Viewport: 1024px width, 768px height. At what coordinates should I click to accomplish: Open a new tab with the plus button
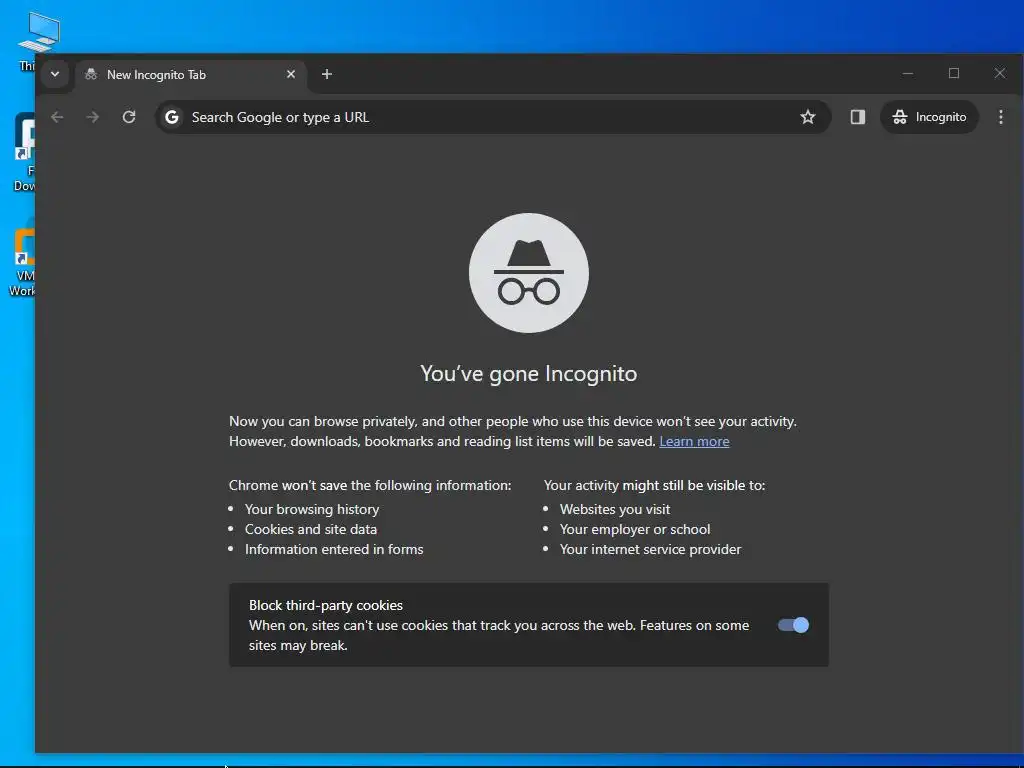tap(327, 74)
